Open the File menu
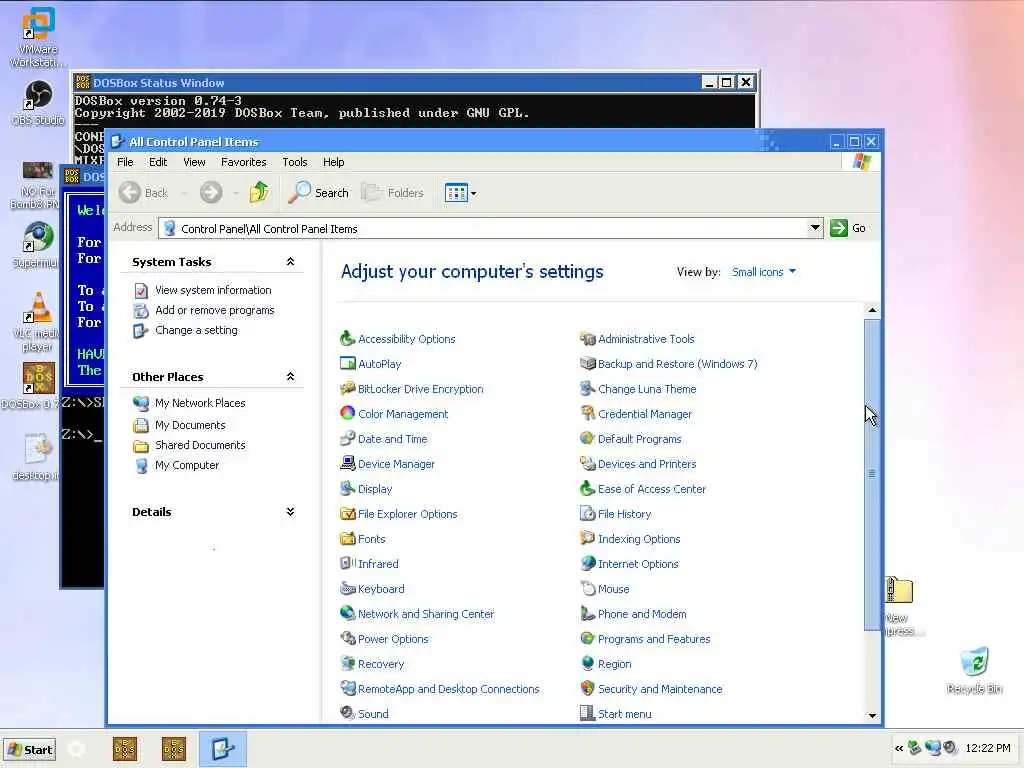The height and width of the screenshot is (768, 1024). (125, 162)
